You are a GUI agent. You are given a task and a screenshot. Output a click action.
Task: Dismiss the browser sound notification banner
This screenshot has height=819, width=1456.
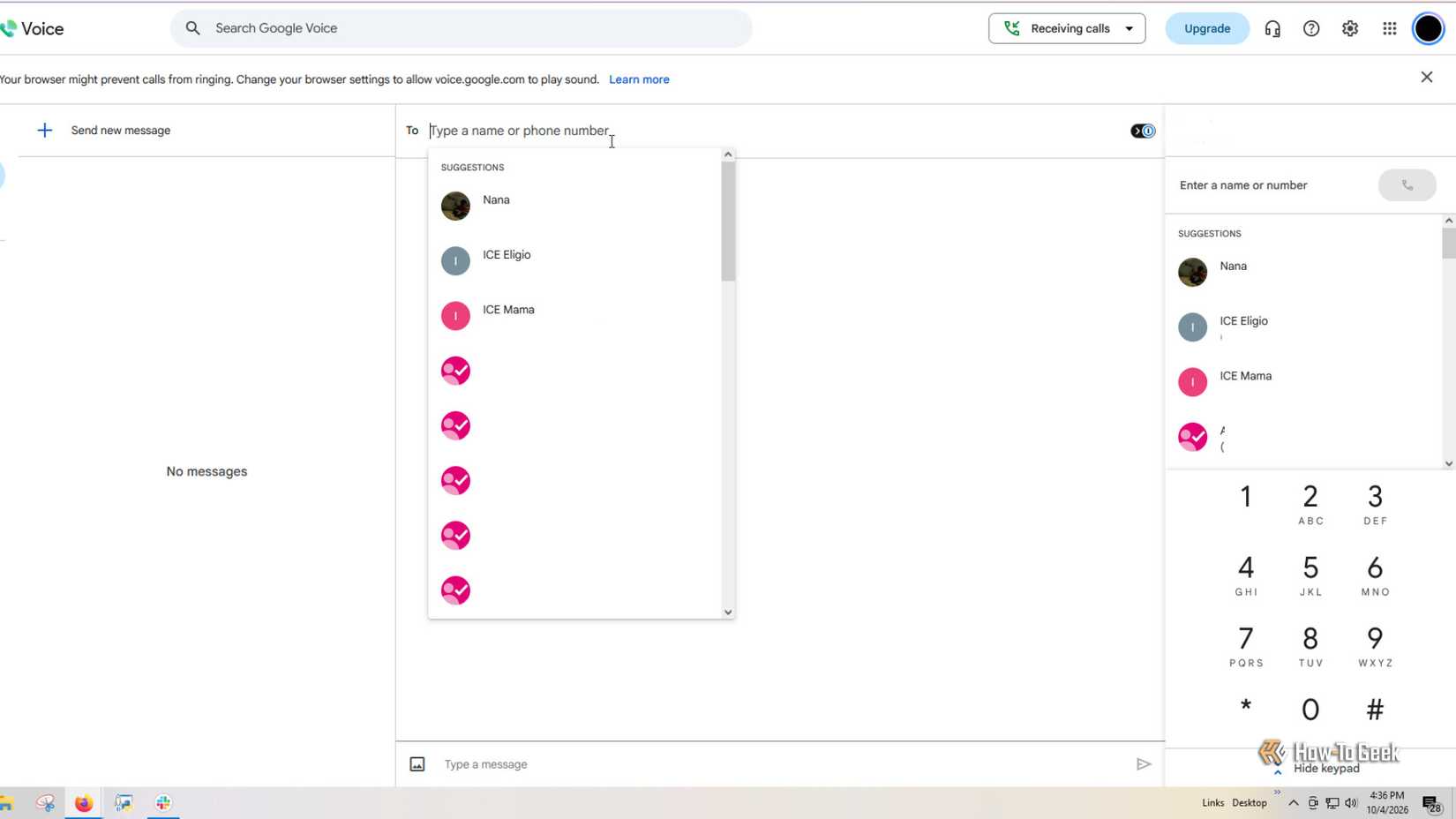click(1427, 77)
